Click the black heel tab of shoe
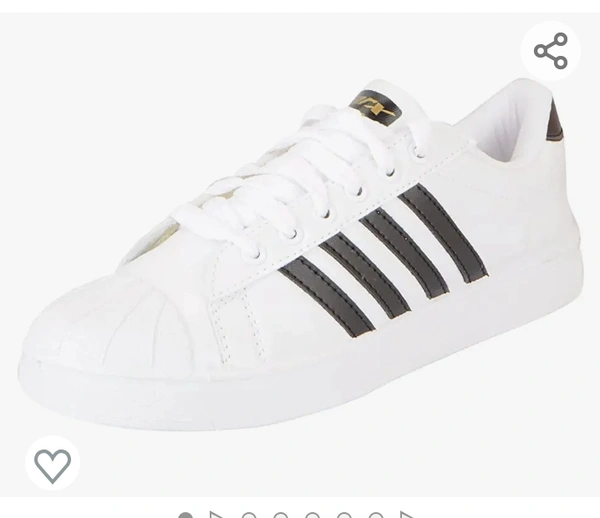Viewport: 600px width, 518px height. pyautogui.click(x=555, y=122)
